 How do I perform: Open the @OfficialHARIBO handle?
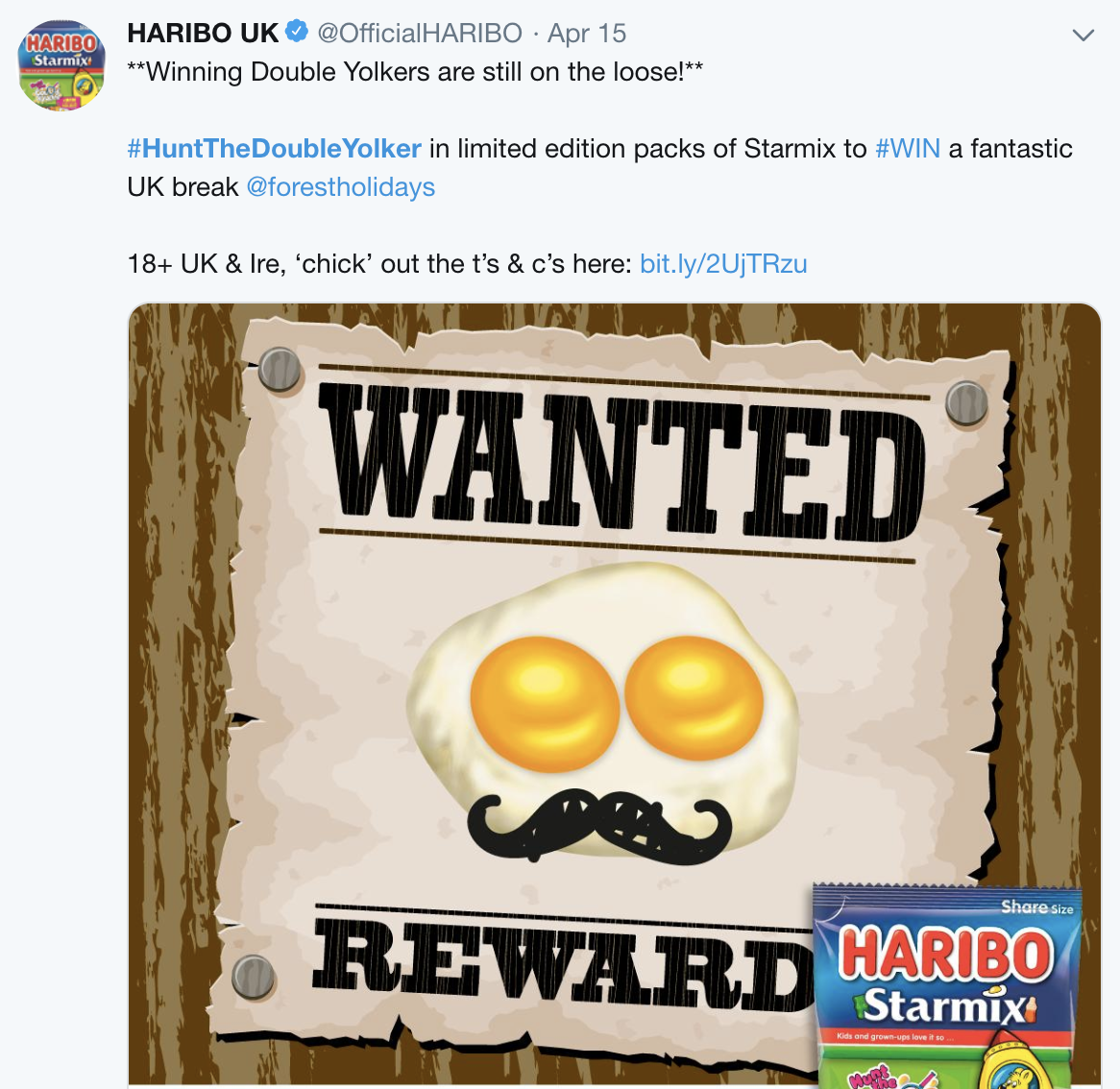[420, 33]
